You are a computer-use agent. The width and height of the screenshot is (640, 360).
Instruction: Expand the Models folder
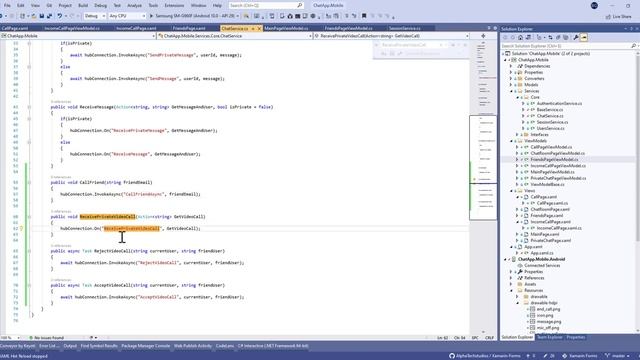[511, 85]
